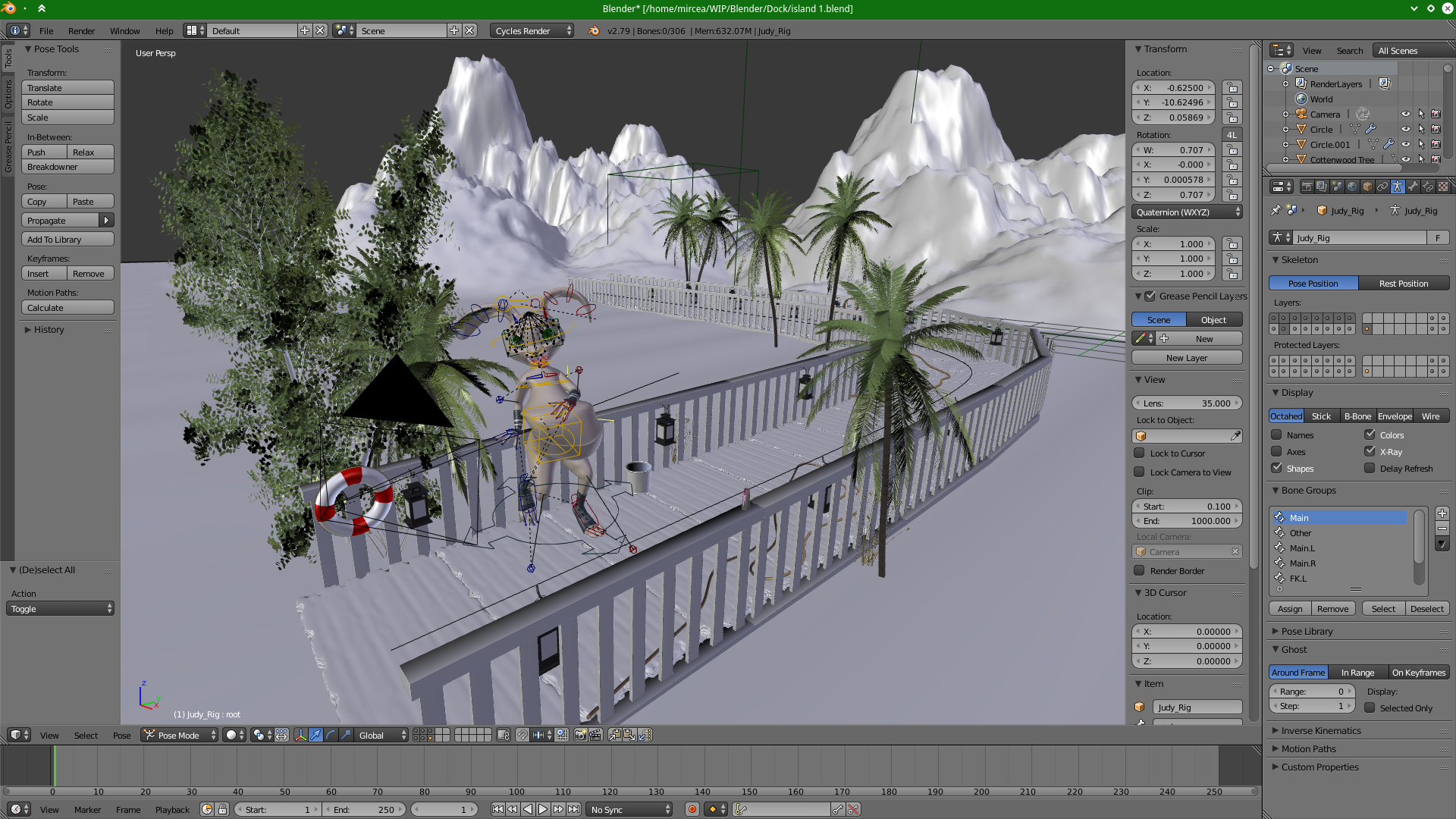Add a new bone group
The width and height of the screenshot is (1456, 819).
[1442, 513]
